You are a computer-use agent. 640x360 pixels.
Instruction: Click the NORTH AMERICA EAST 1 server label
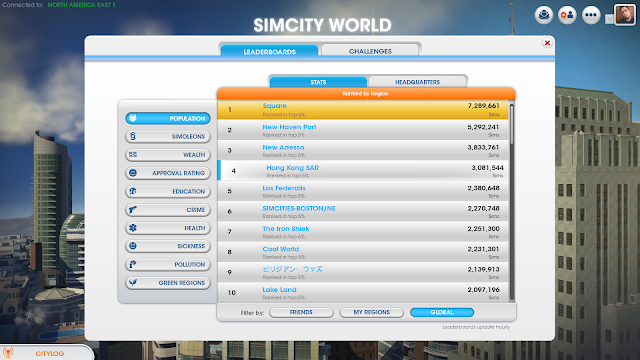(82, 5)
